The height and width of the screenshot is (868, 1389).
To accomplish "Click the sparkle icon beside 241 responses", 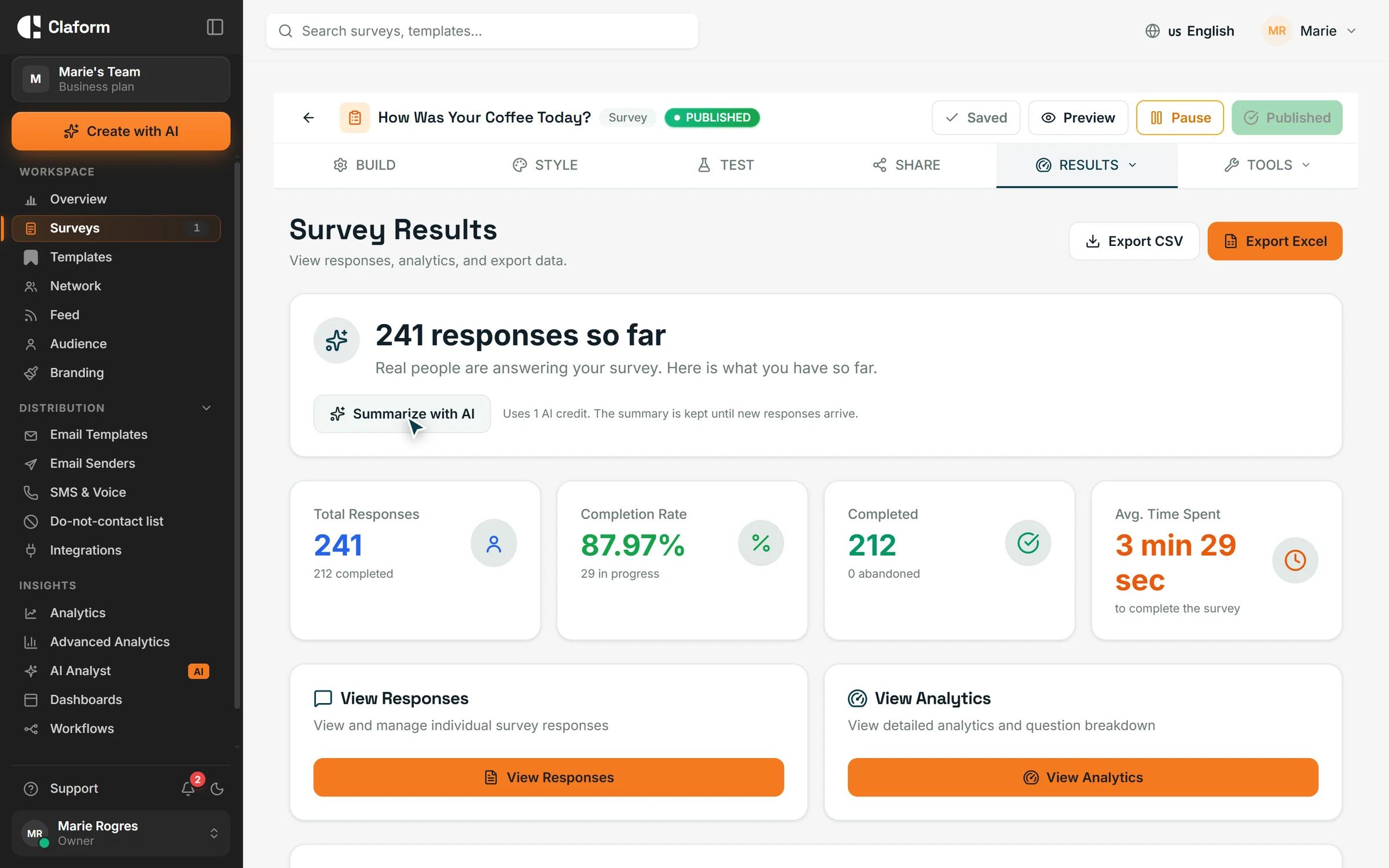I will [336, 340].
